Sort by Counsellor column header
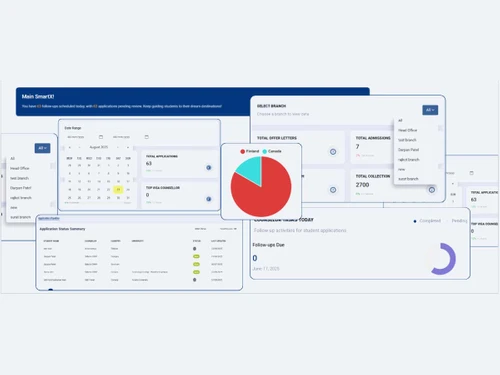 [91, 241]
